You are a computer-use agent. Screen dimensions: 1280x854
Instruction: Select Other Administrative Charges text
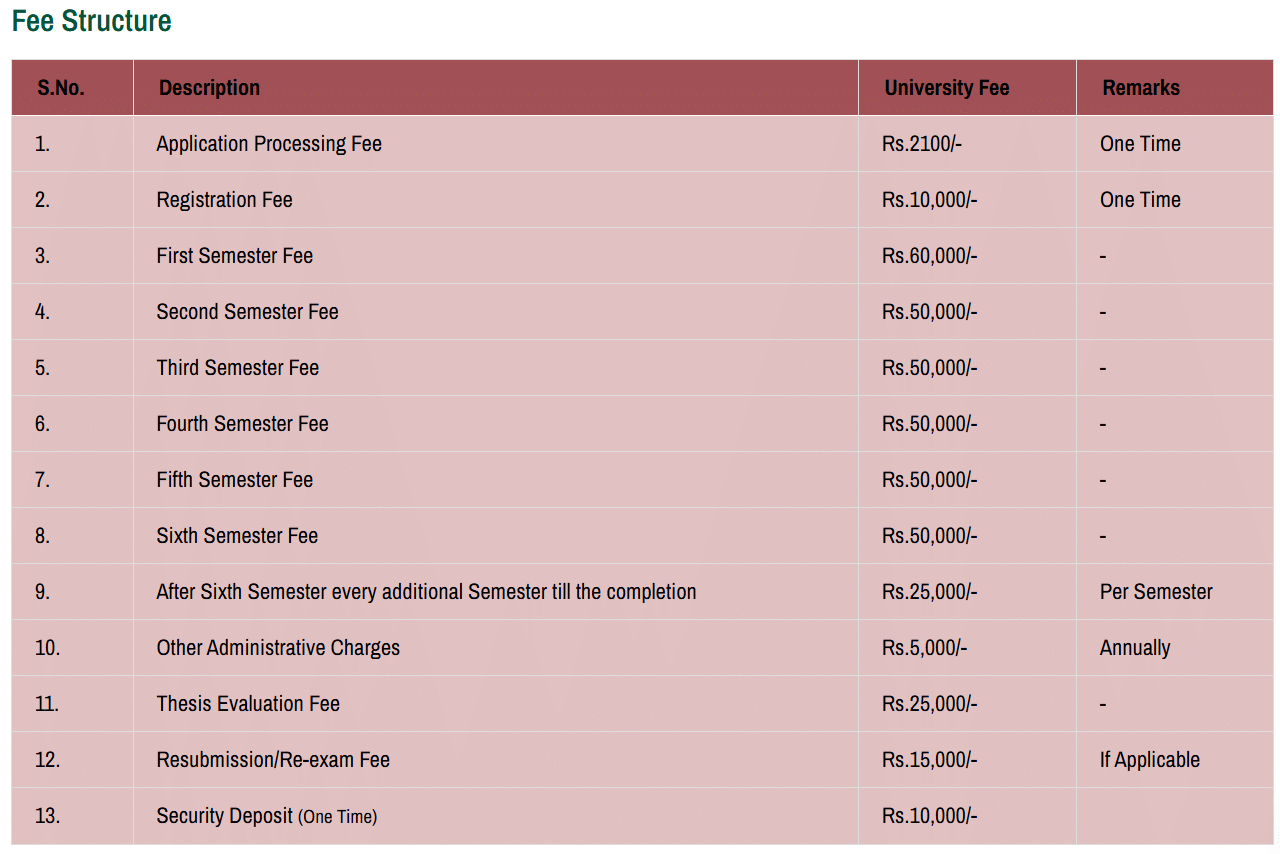[x=278, y=648]
